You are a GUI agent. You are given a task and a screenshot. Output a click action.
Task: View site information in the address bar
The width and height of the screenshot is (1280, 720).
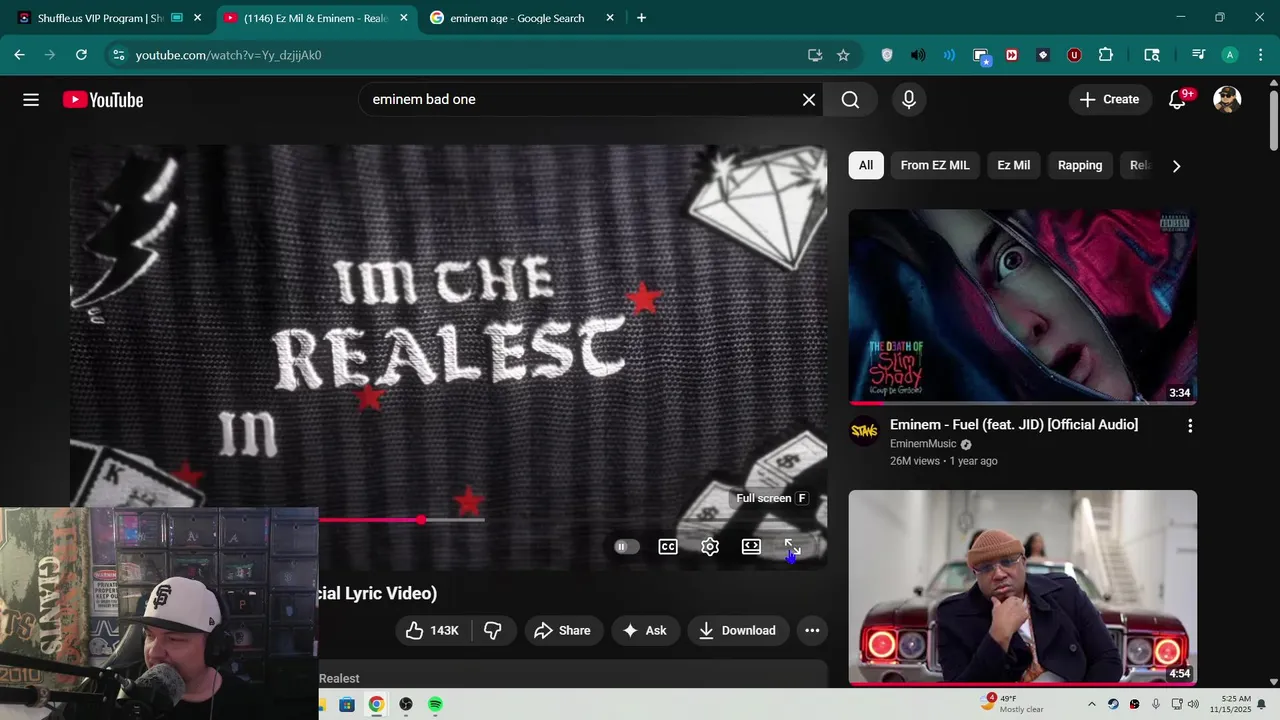(118, 55)
